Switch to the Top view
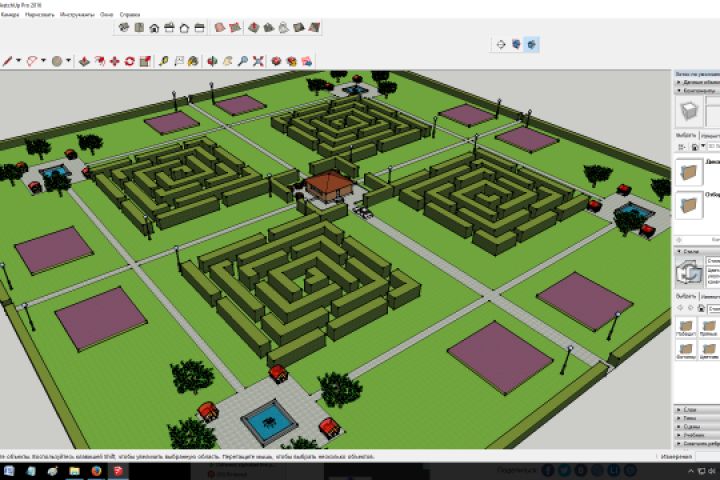 tap(139, 28)
